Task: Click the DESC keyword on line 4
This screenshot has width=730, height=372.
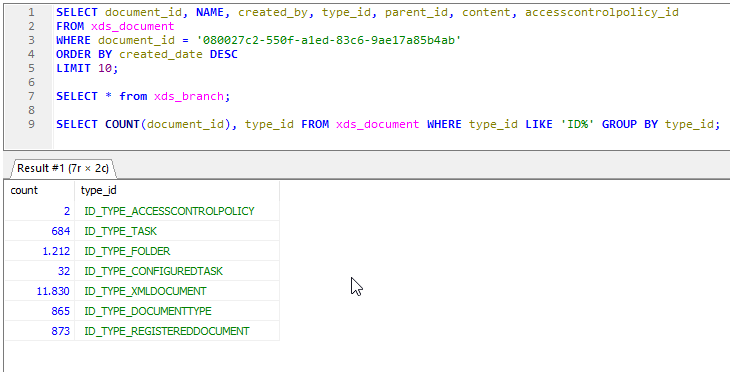Action: (x=223, y=54)
